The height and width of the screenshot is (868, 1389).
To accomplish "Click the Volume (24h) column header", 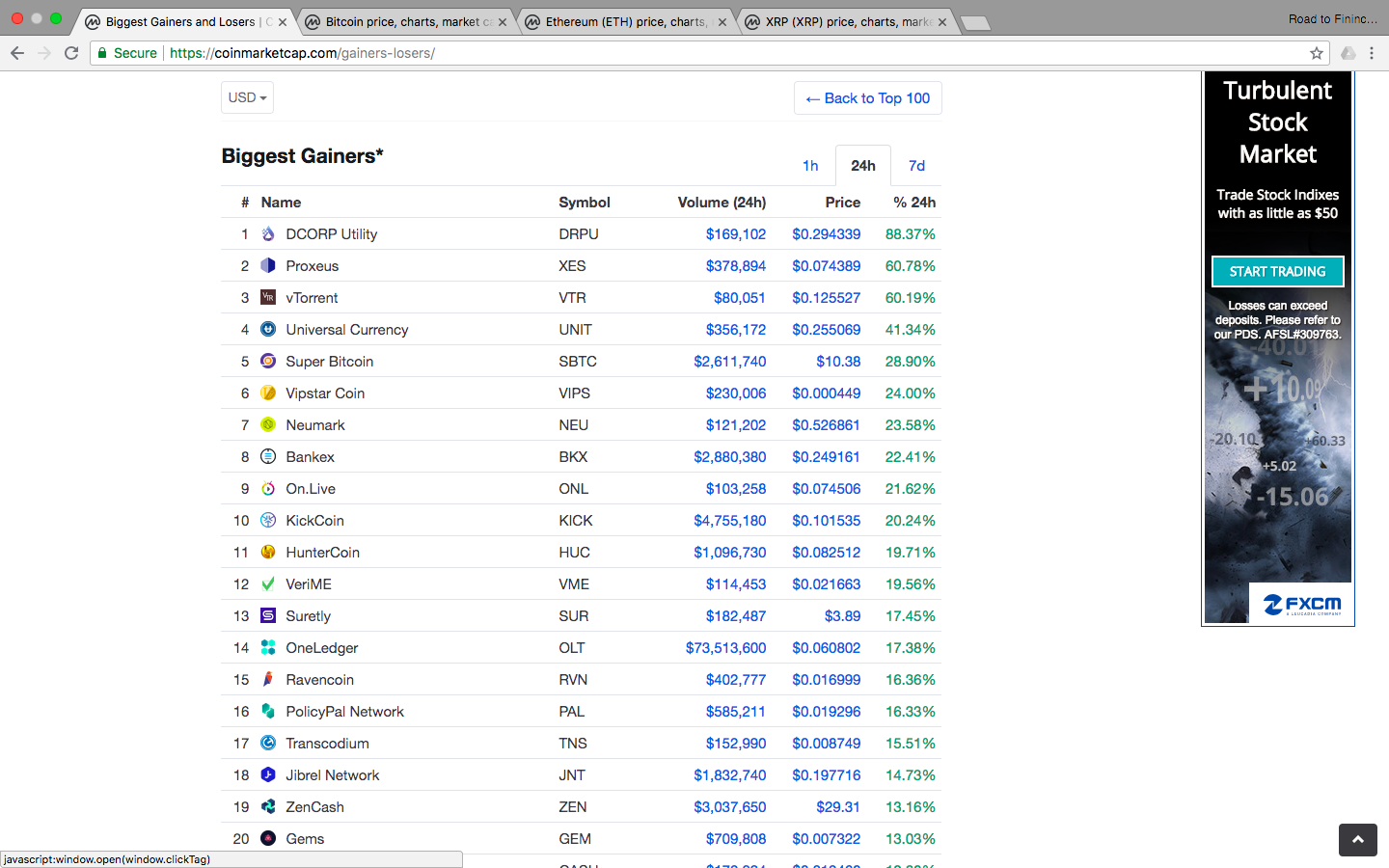I will click(x=722, y=203).
